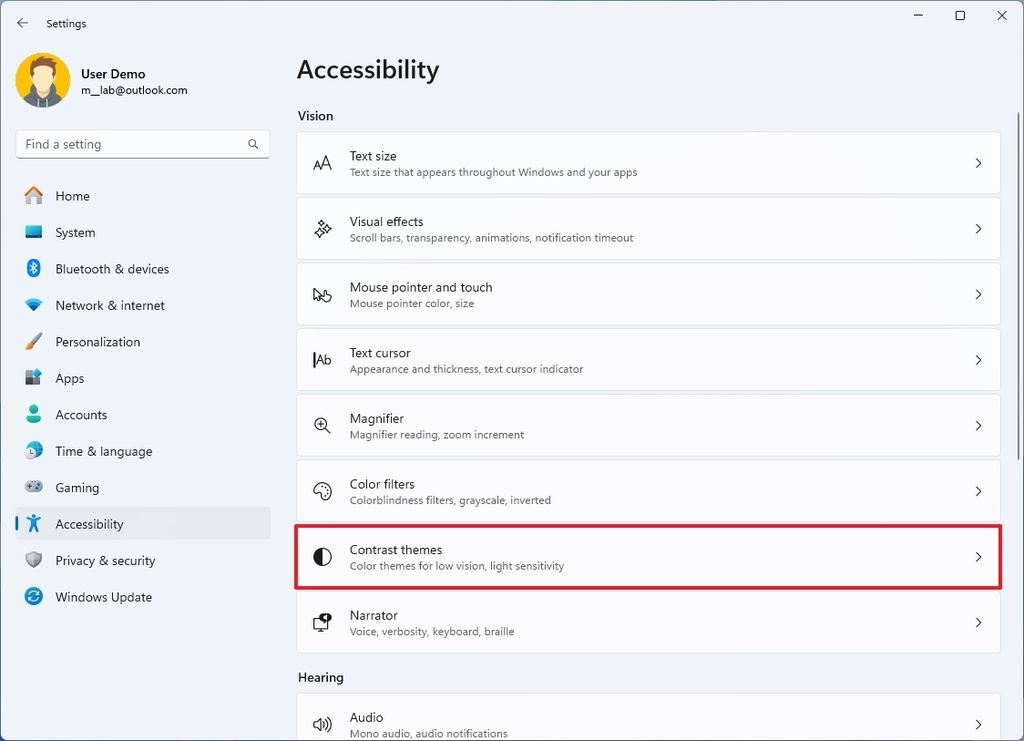Screen dimensions: 1024x741
Task: Click the Visual effects sparkle icon
Action: coord(322,229)
